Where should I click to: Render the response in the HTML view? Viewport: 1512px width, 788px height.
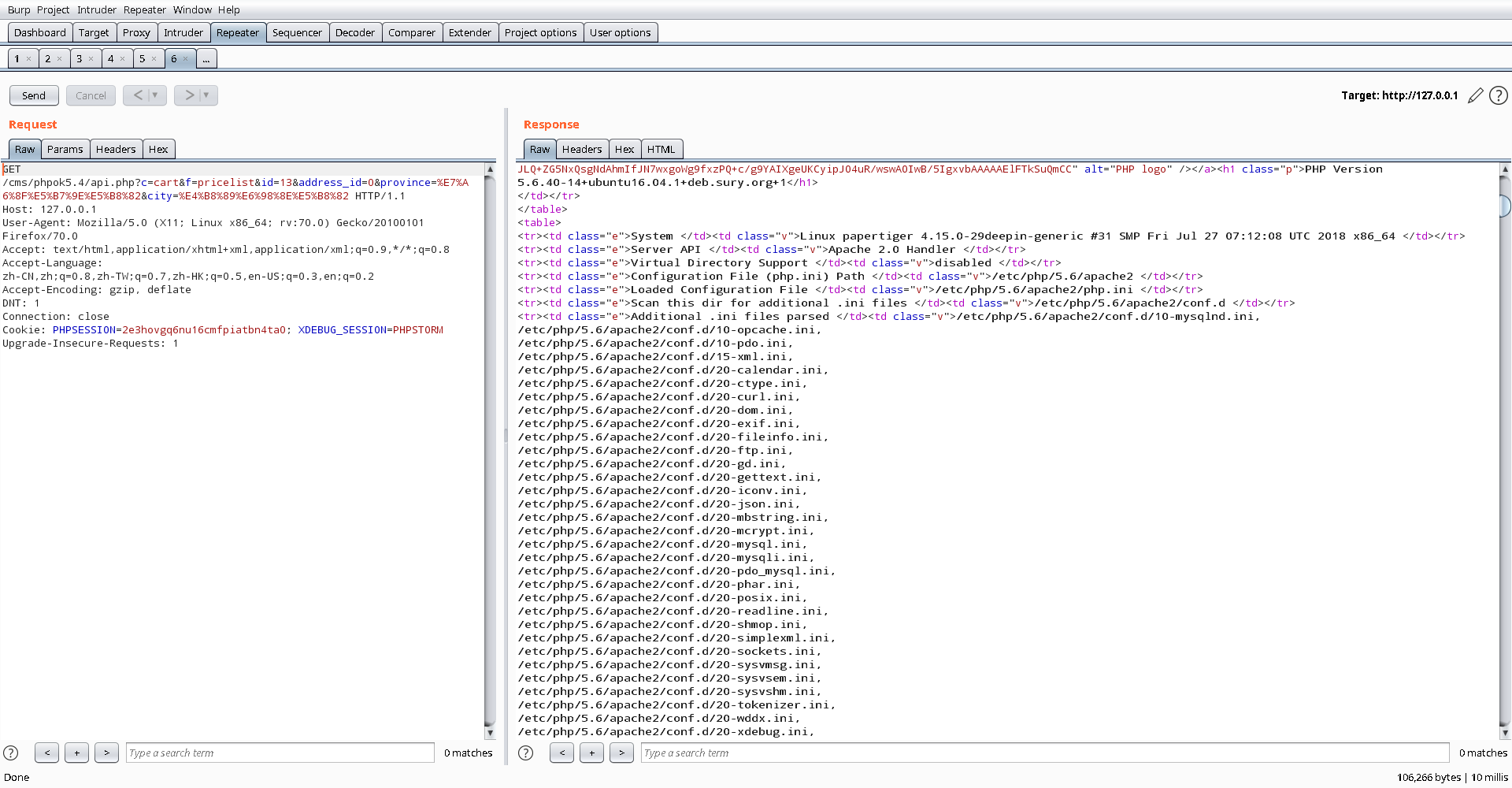click(661, 149)
